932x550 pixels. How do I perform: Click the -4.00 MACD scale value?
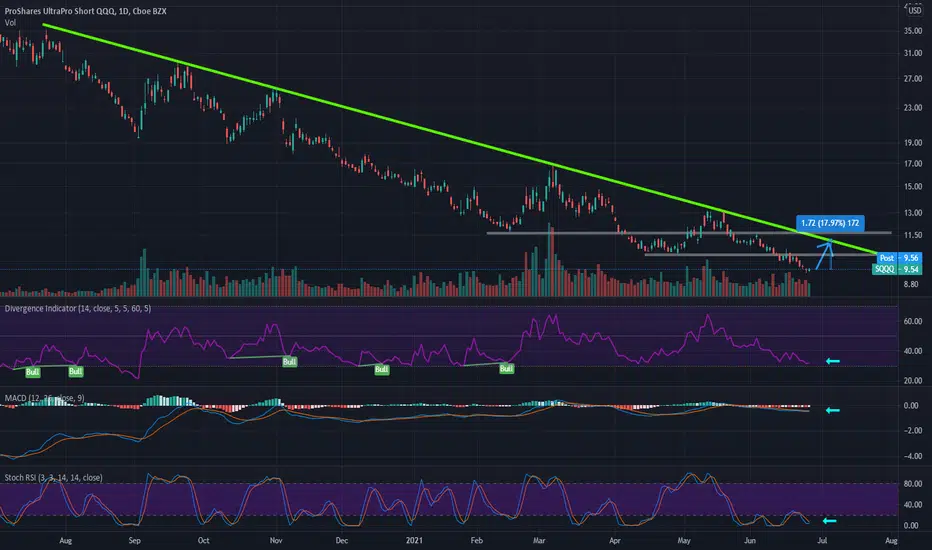(911, 457)
